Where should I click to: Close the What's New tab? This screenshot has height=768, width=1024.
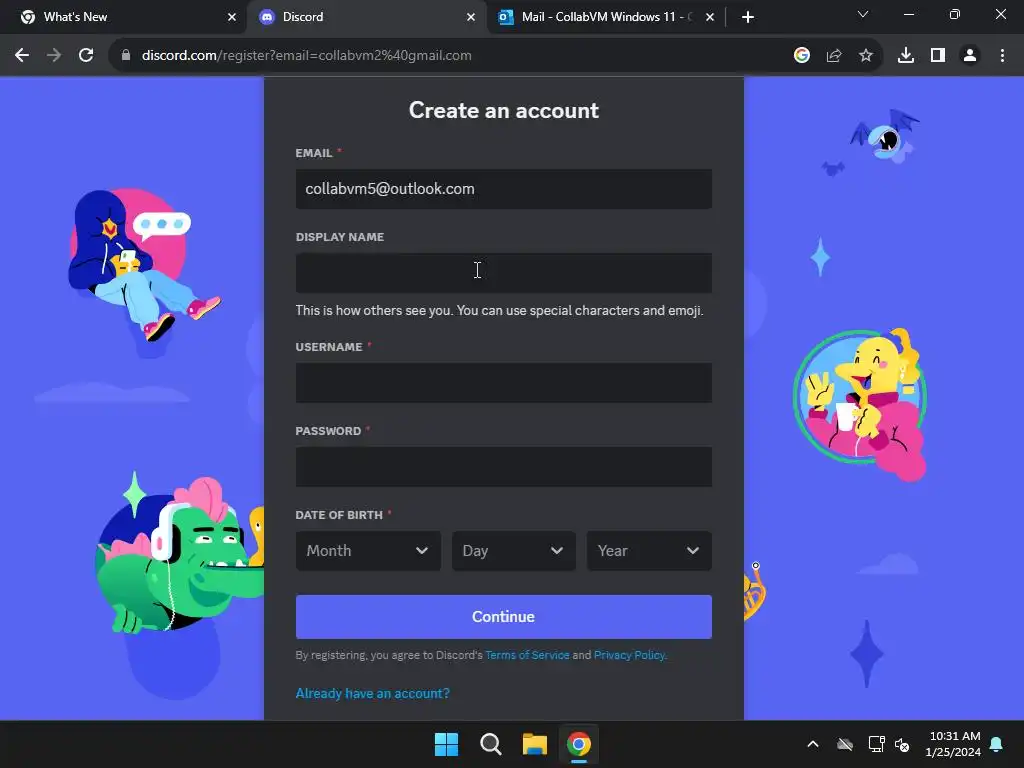point(232,17)
